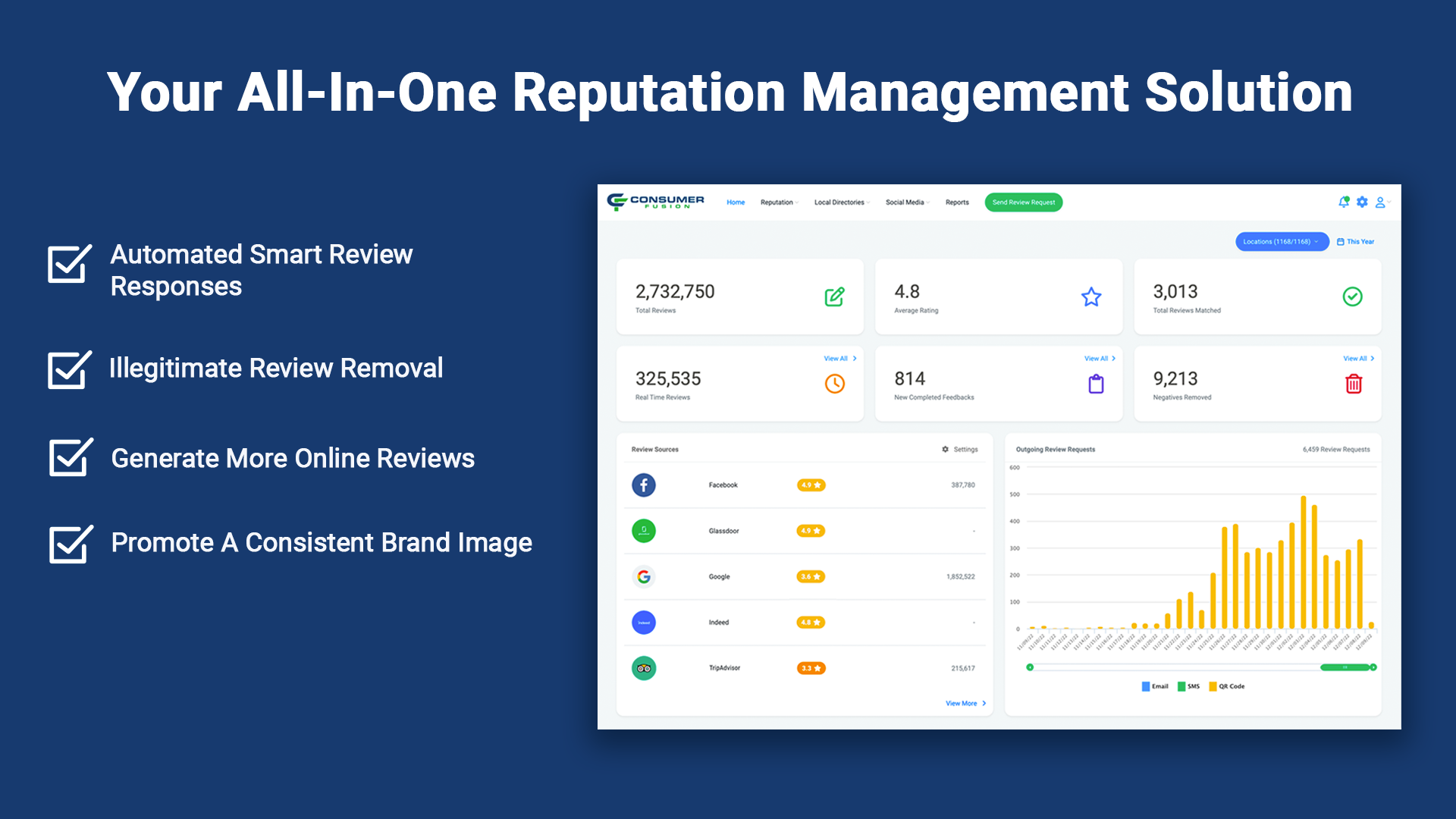Click the 325,535 Real Time Reviews value
Image resolution: width=1456 pixels, height=819 pixels.
pos(668,378)
